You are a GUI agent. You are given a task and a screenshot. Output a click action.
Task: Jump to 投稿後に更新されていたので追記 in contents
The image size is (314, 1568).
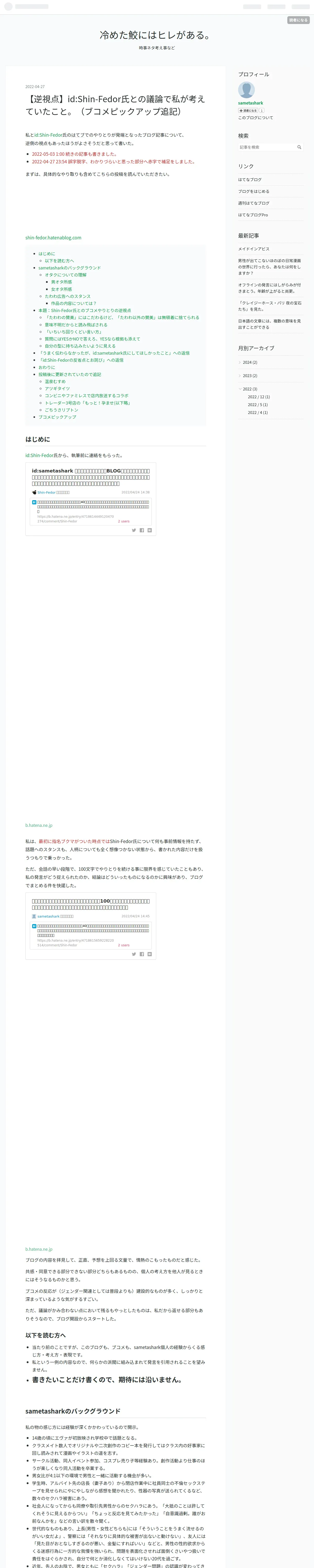70,374
